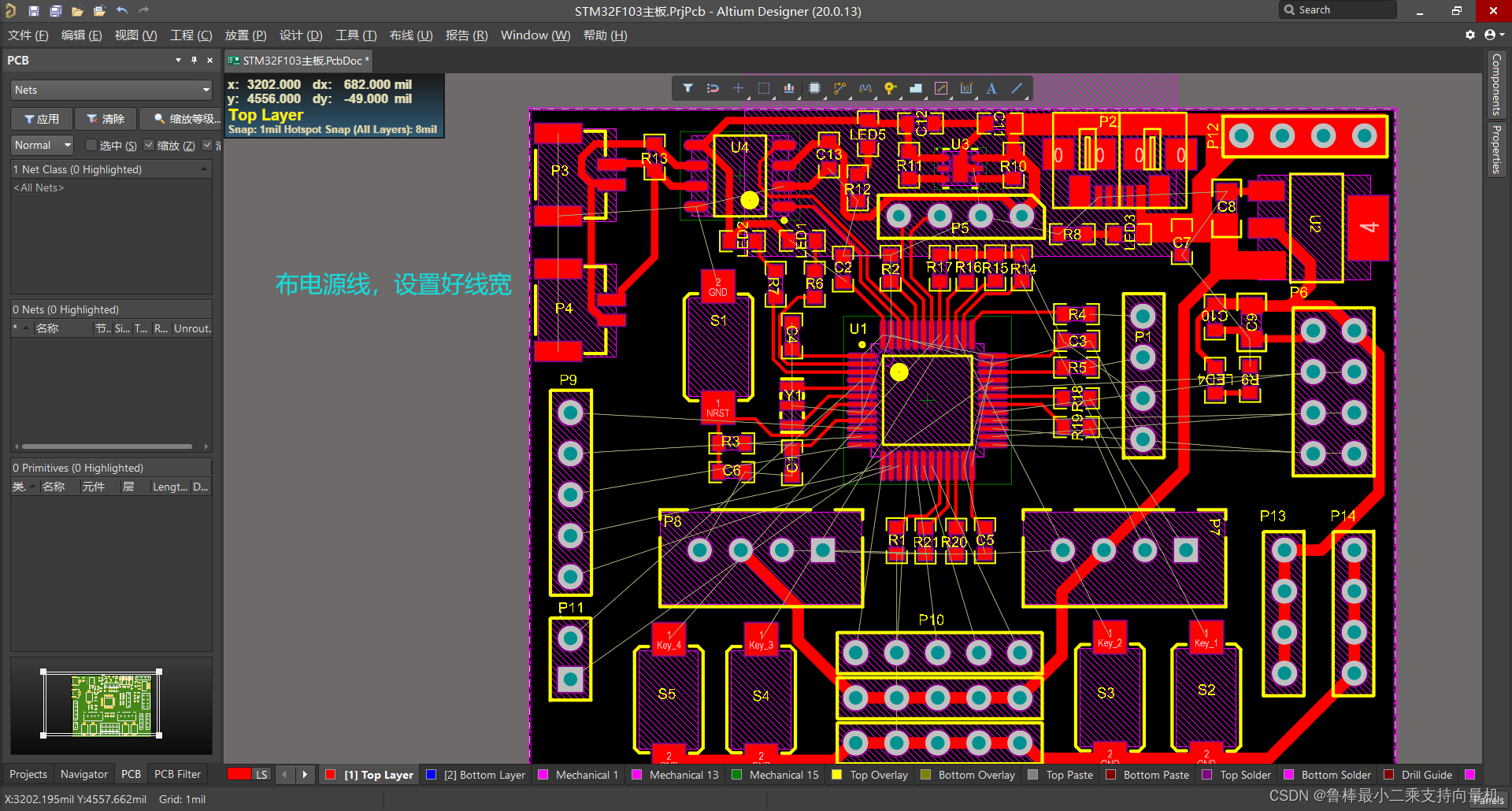This screenshot has height=811, width=1512.
Task: Open the Normal mode dropdown
Action: point(43,145)
